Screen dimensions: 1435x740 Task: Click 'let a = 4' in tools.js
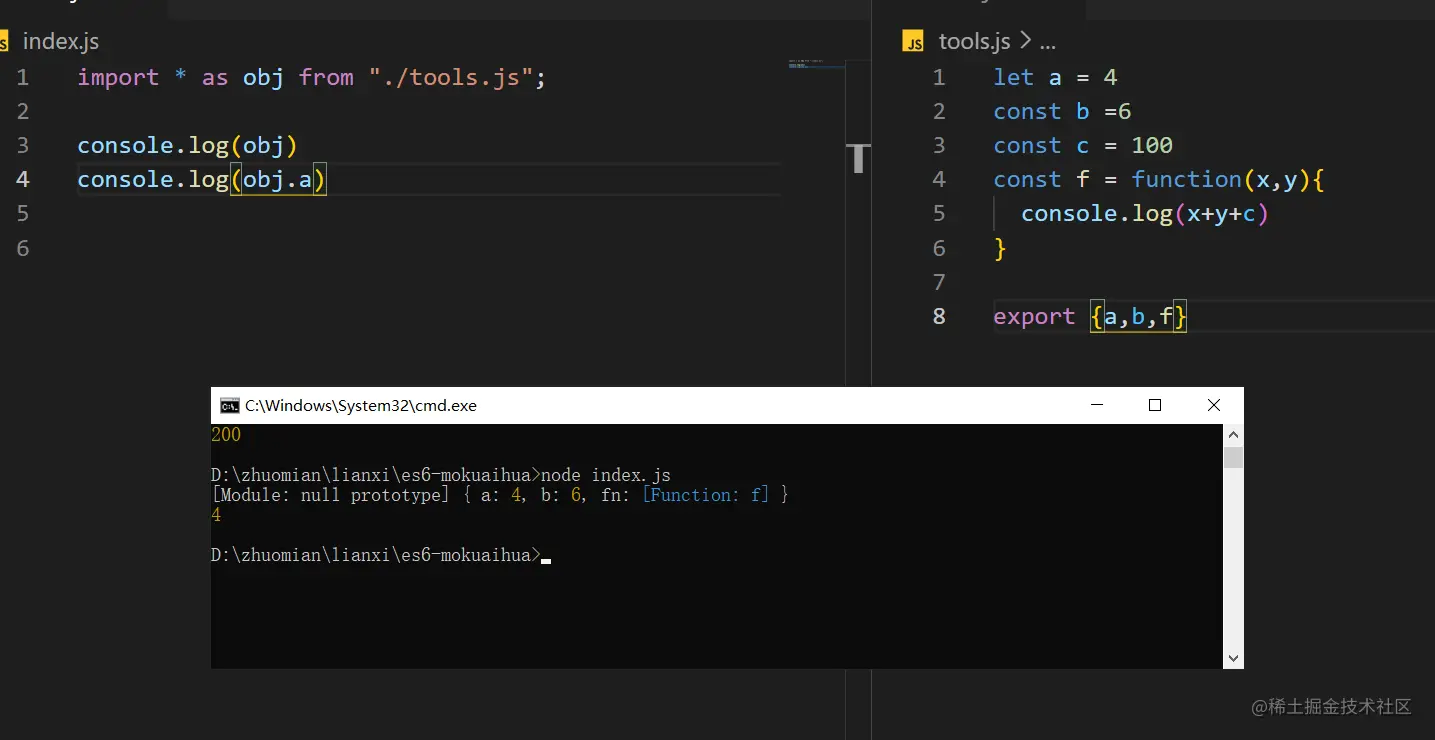pos(1055,77)
